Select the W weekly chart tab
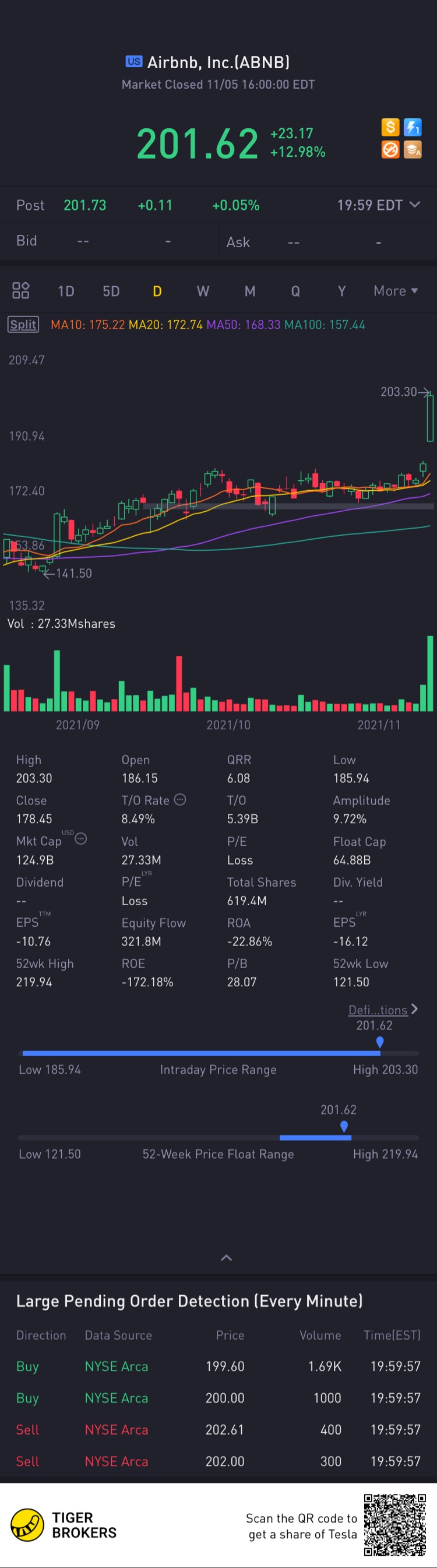This screenshot has width=437, height=1568. click(x=203, y=291)
